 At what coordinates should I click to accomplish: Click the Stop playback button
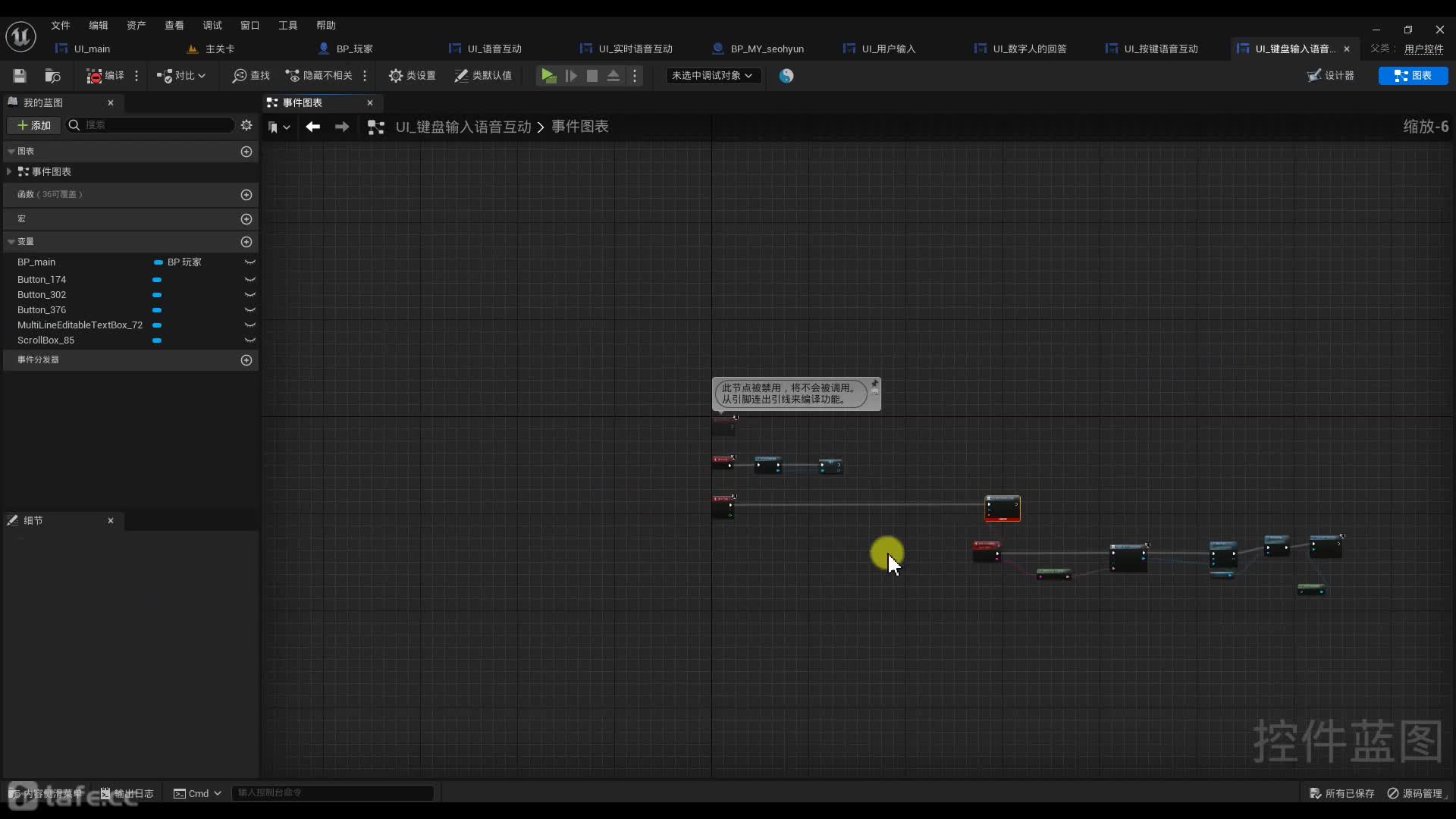(x=592, y=76)
